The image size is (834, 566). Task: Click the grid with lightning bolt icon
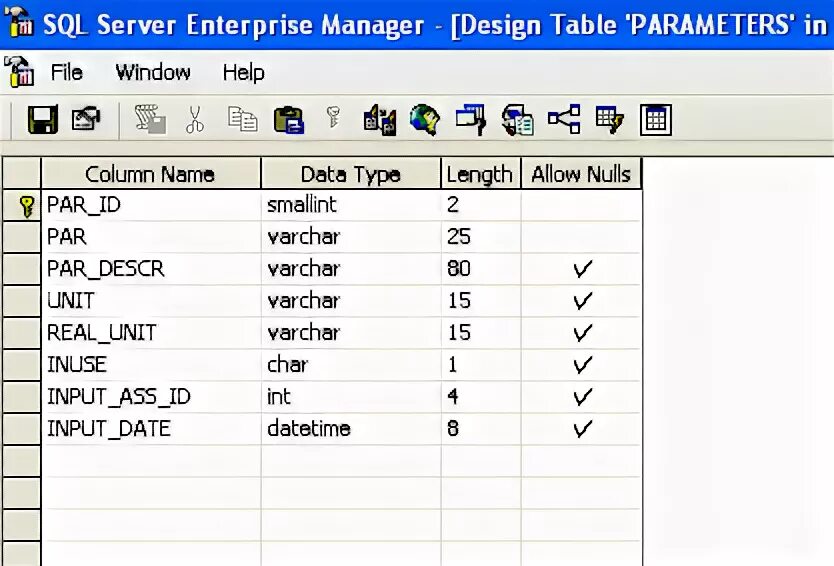click(610, 119)
